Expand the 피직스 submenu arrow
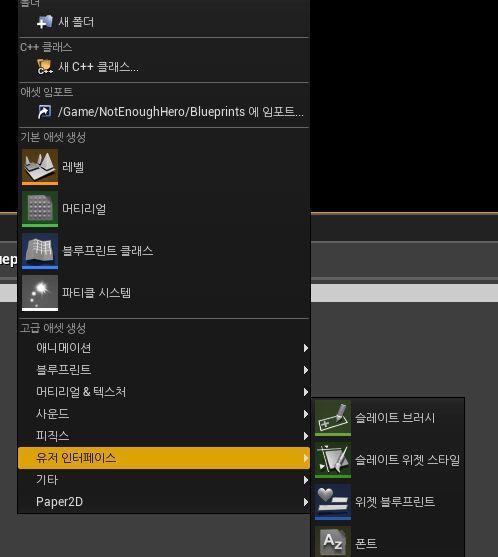 click(306, 436)
